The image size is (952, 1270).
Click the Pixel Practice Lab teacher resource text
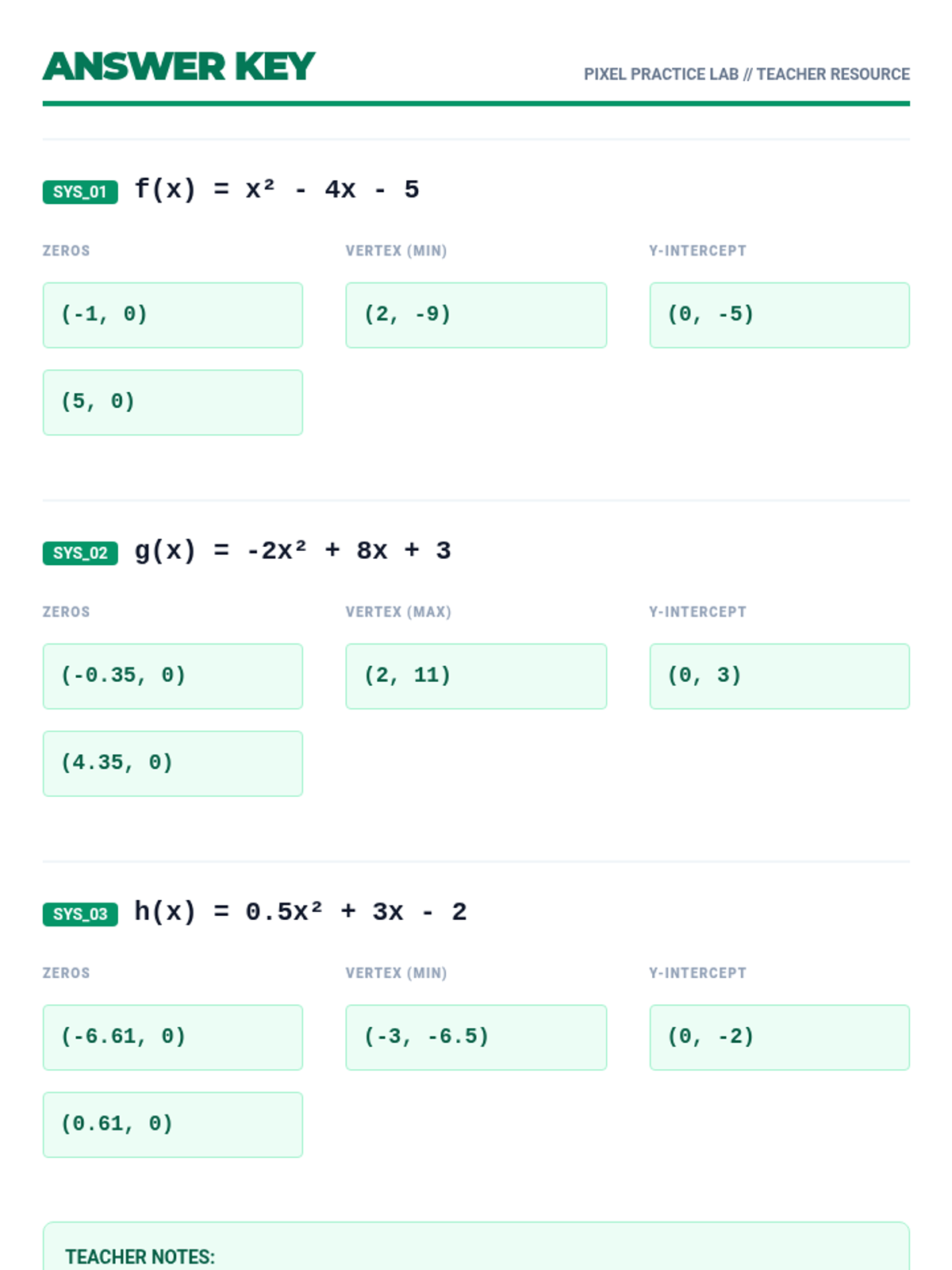[747, 74]
